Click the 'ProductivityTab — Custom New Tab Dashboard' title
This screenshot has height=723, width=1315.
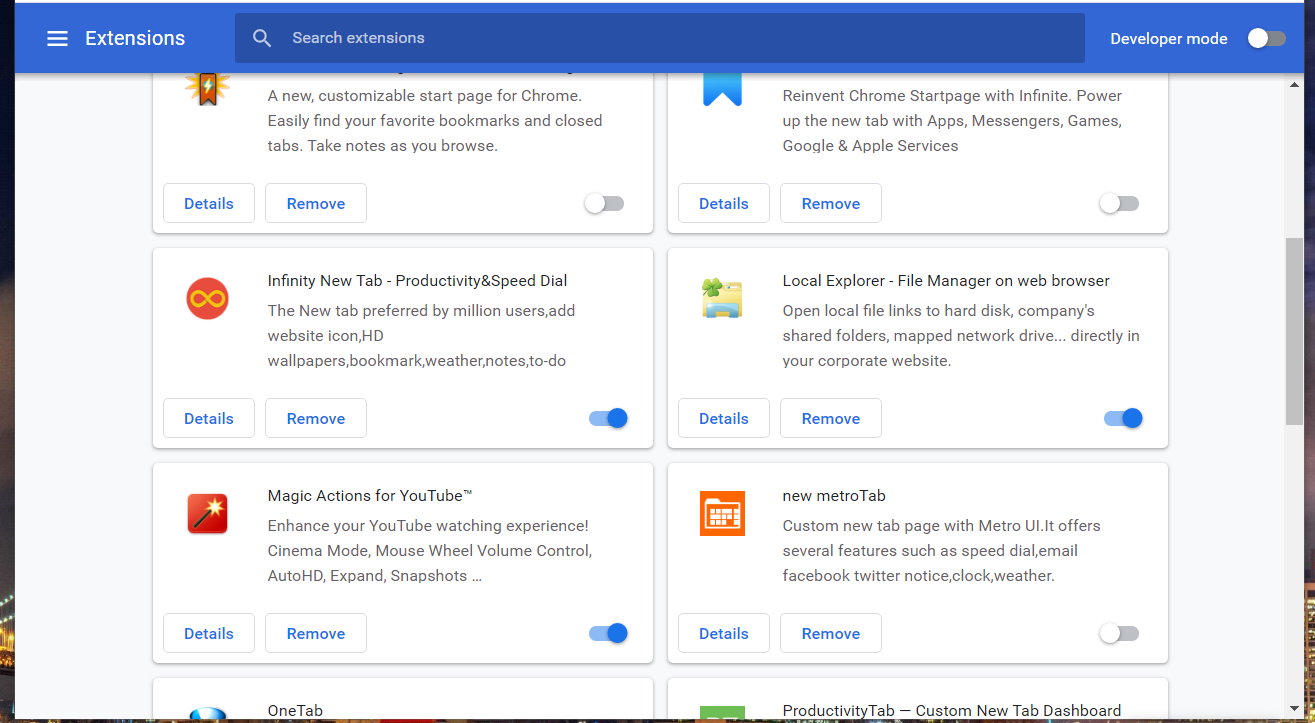tap(952, 711)
